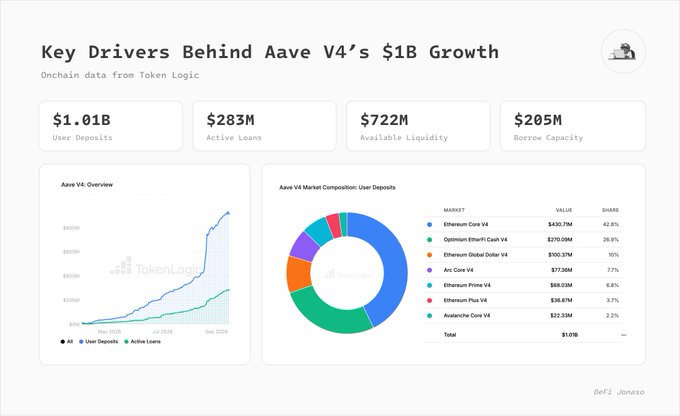Click the '2.2%' share cell
The width and height of the screenshot is (680, 416).
click(612, 316)
